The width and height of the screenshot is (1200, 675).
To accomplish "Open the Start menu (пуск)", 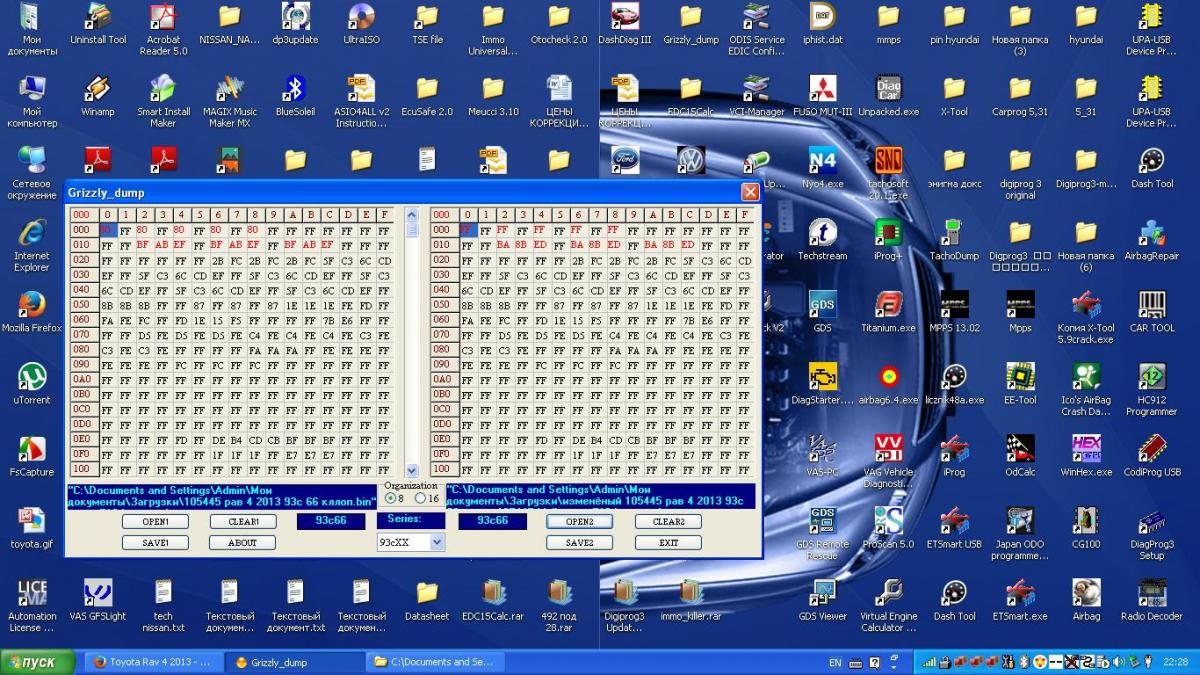I will (38, 662).
